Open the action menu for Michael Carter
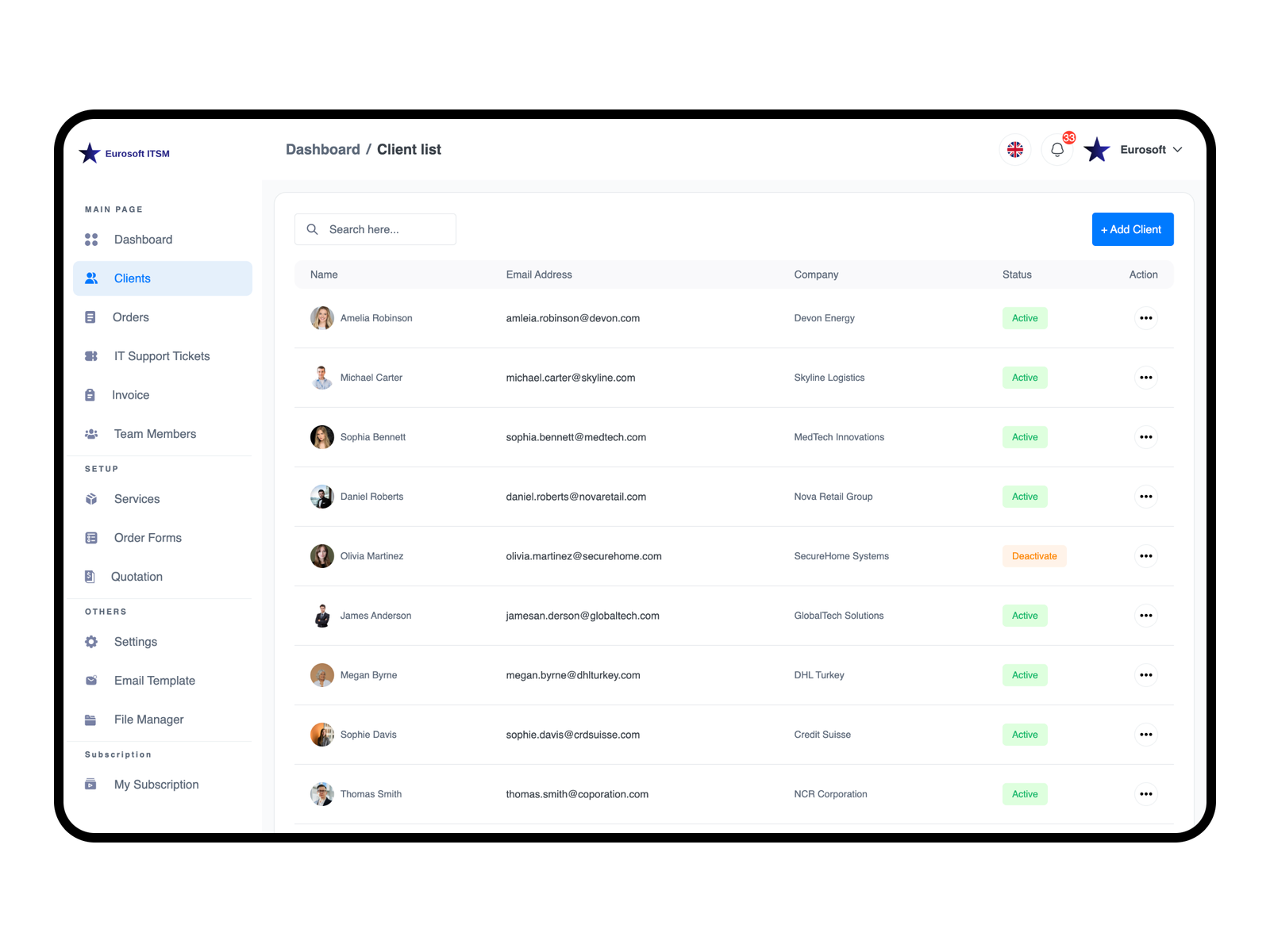1270x952 pixels. tap(1146, 378)
